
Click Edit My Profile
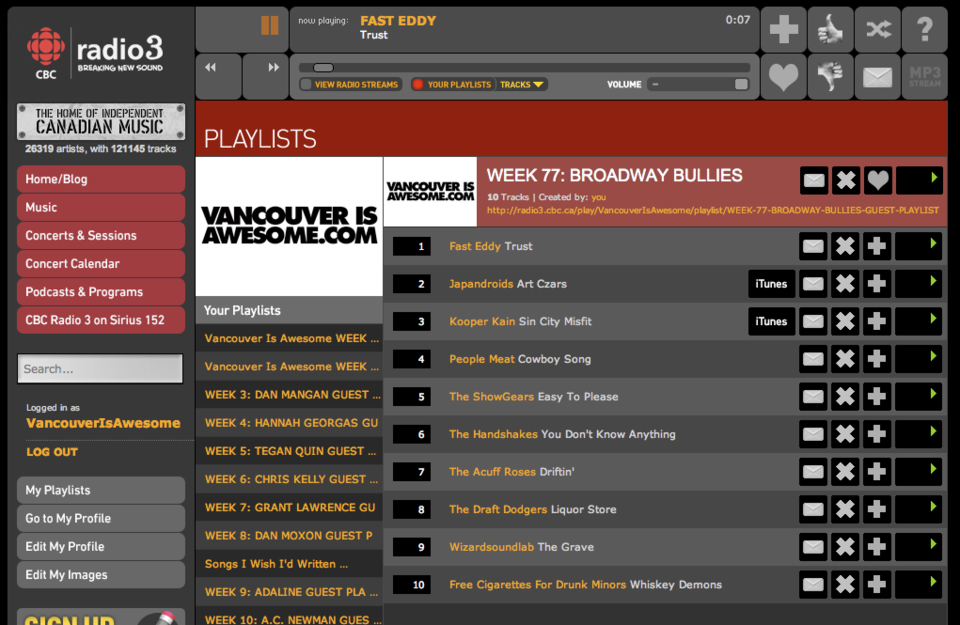101,547
